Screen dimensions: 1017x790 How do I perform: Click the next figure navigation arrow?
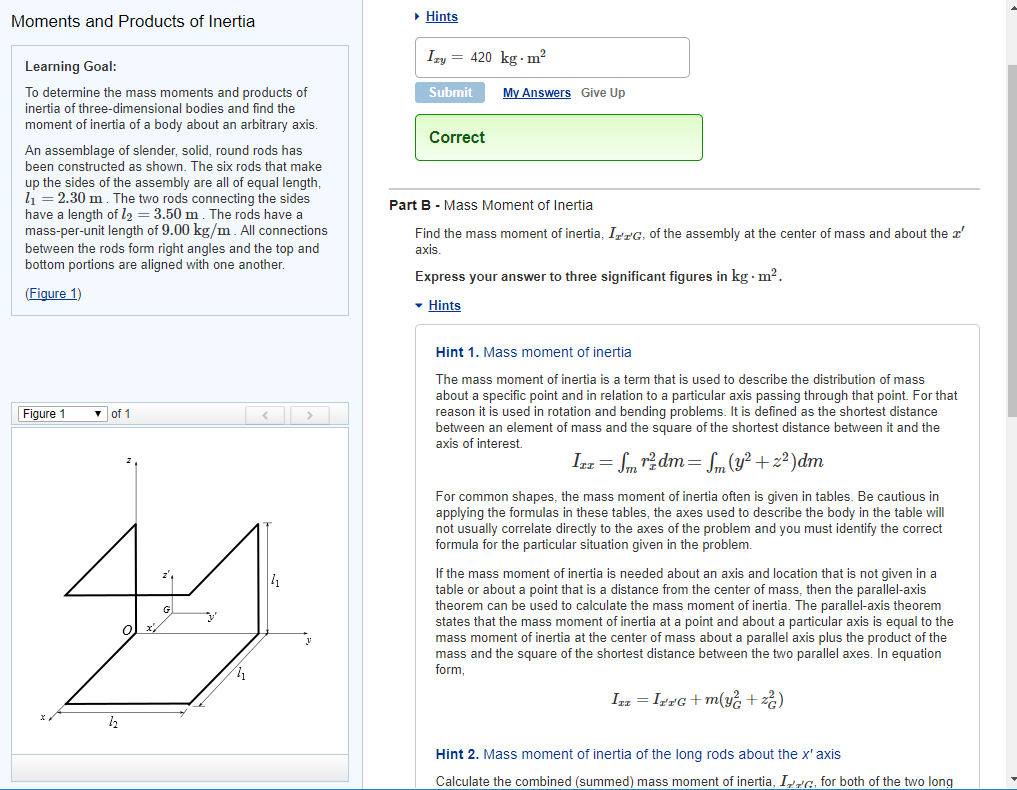[x=310, y=415]
